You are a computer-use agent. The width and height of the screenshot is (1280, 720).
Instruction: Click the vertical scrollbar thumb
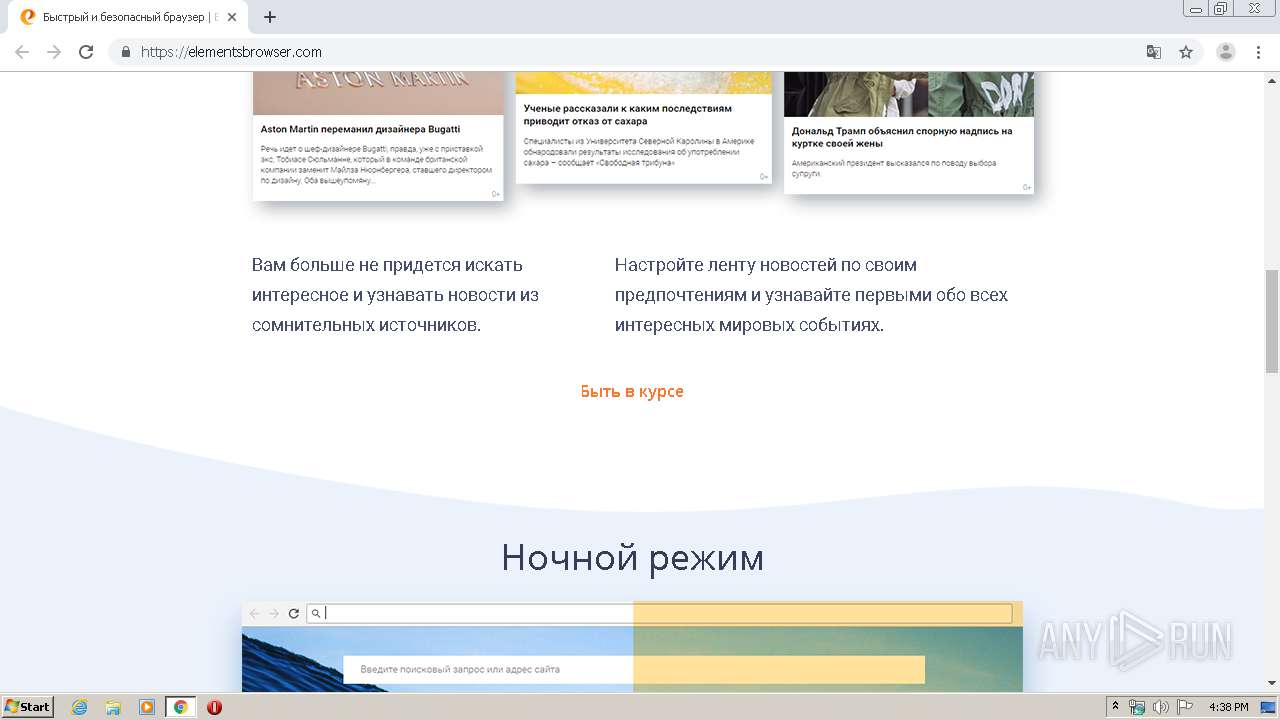(1272, 320)
